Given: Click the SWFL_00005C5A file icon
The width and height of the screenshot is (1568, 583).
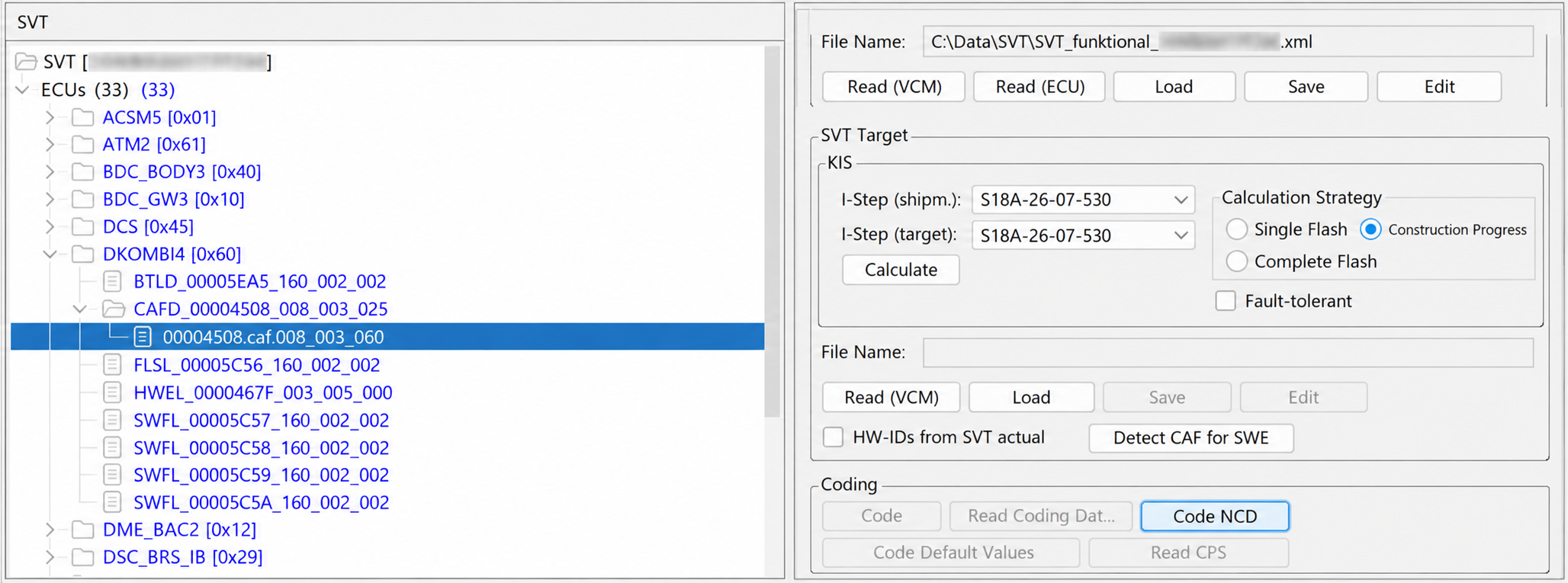Looking at the screenshot, I should coord(112,502).
